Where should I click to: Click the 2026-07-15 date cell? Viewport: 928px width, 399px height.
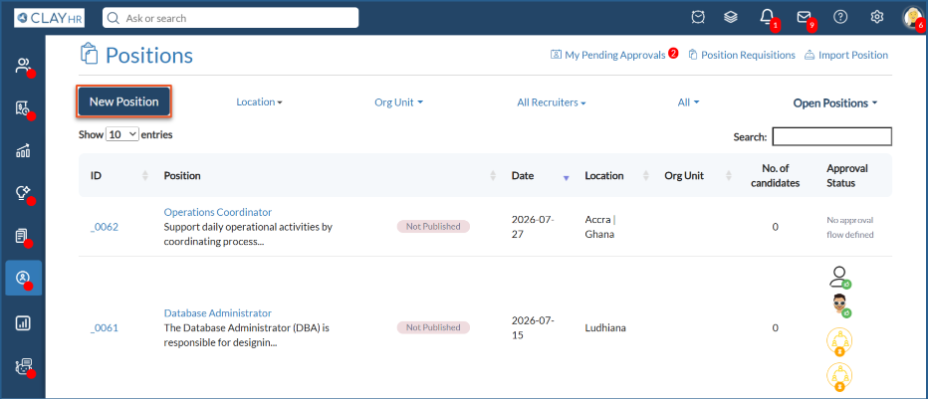(x=533, y=328)
